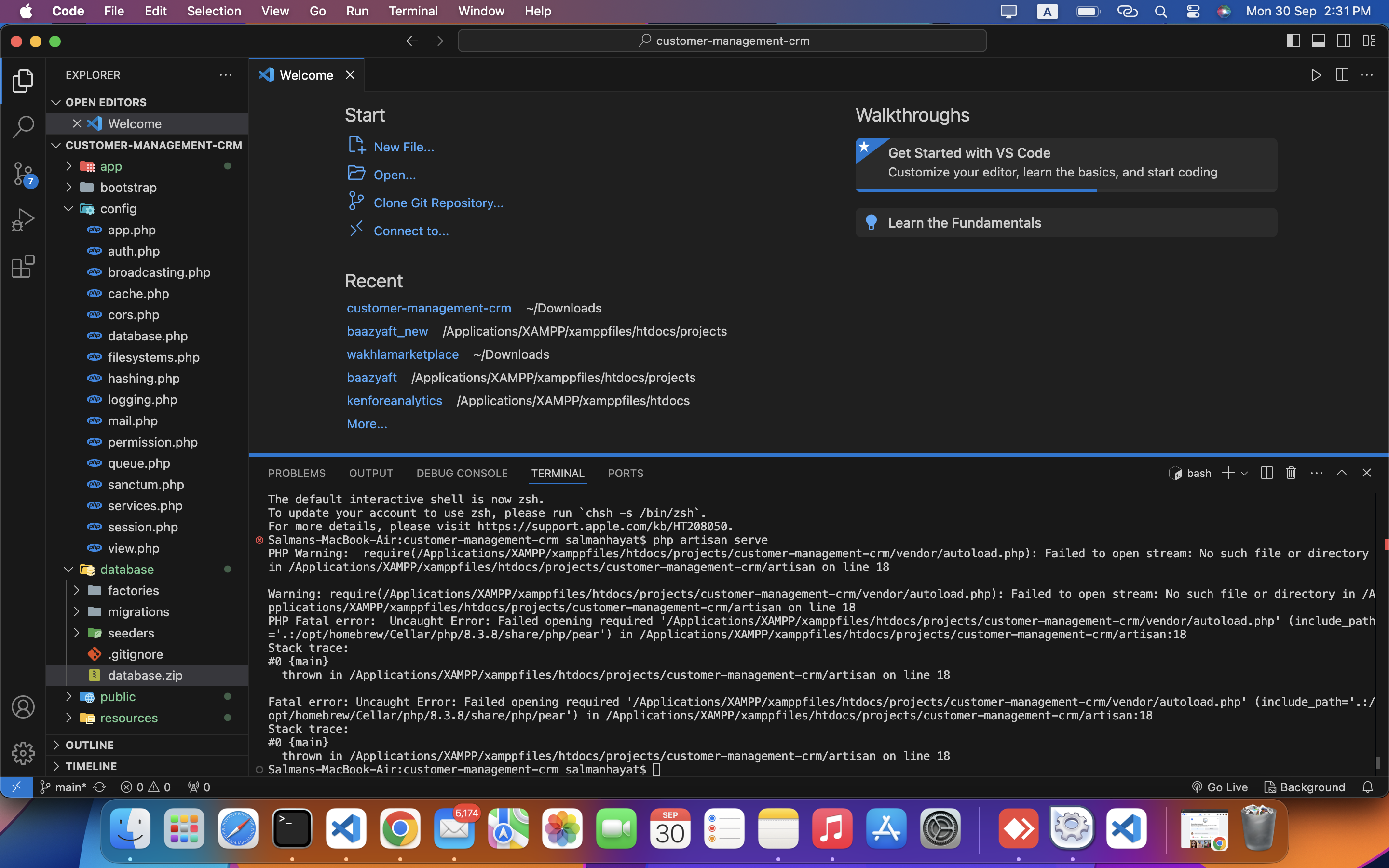Toggle the bottom panel visibility
The height and width of the screenshot is (868, 1389).
point(1319,41)
